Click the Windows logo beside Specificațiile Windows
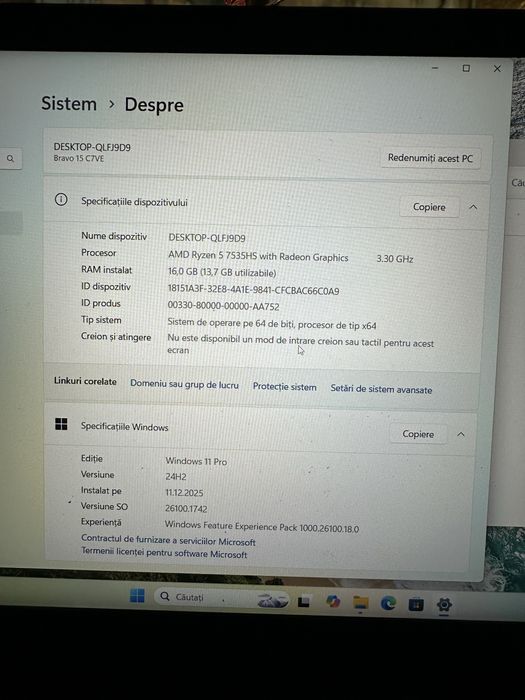The image size is (525, 700). click(x=61, y=424)
